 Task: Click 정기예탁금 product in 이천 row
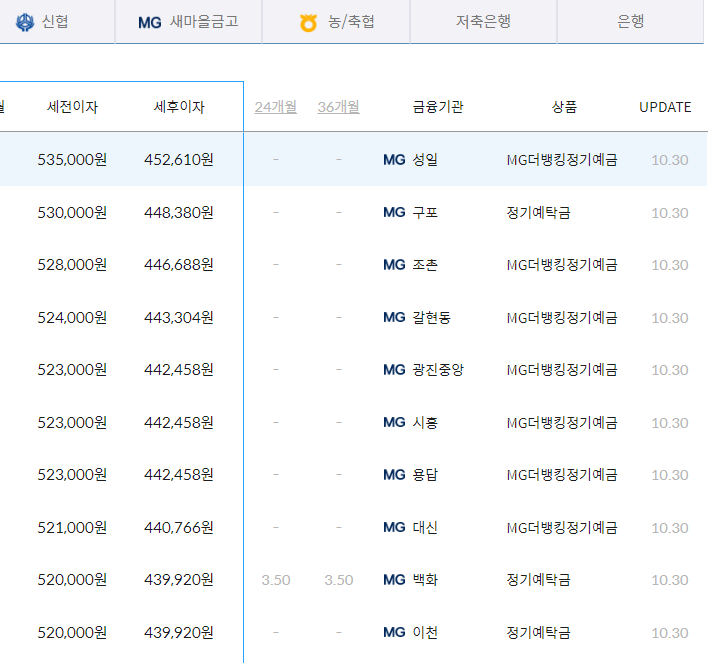[x=538, y=632]
